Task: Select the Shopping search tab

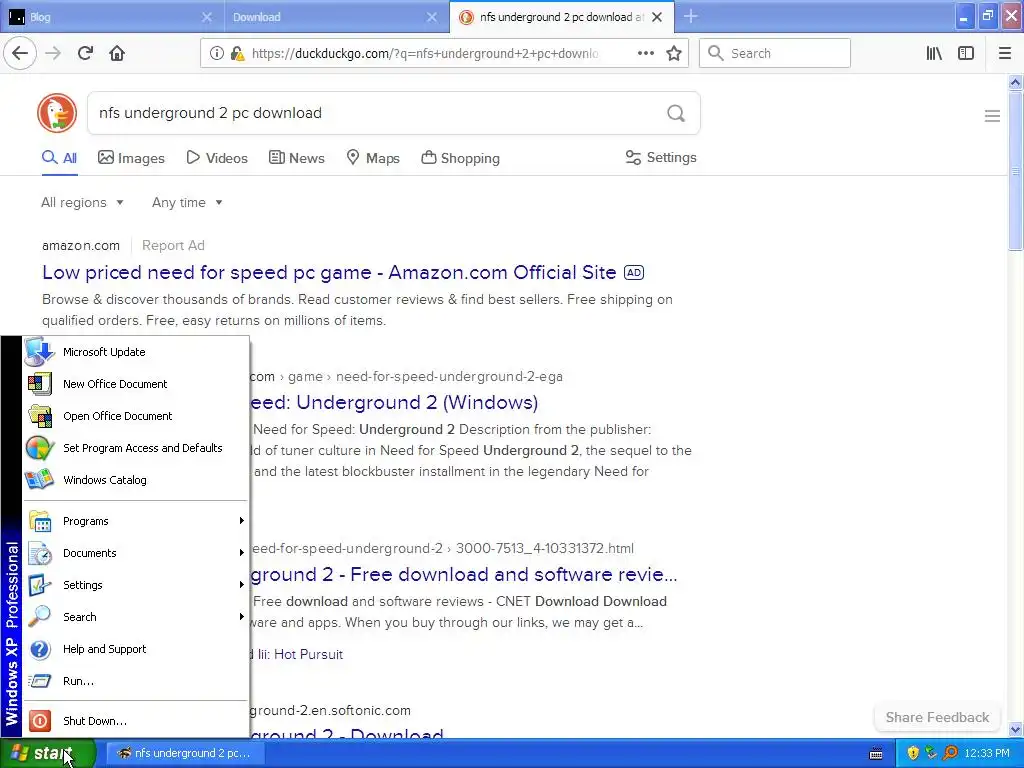Action: coord(460,158)
